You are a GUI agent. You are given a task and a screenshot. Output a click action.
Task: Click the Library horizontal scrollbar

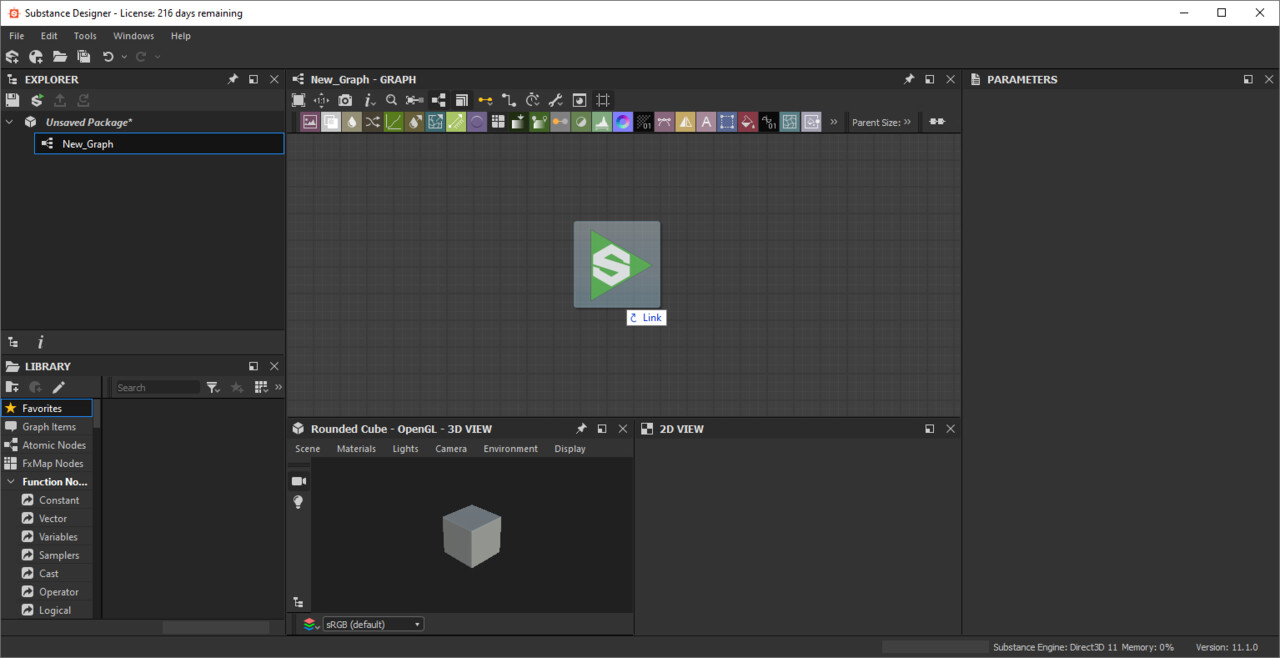coord(216,628)
